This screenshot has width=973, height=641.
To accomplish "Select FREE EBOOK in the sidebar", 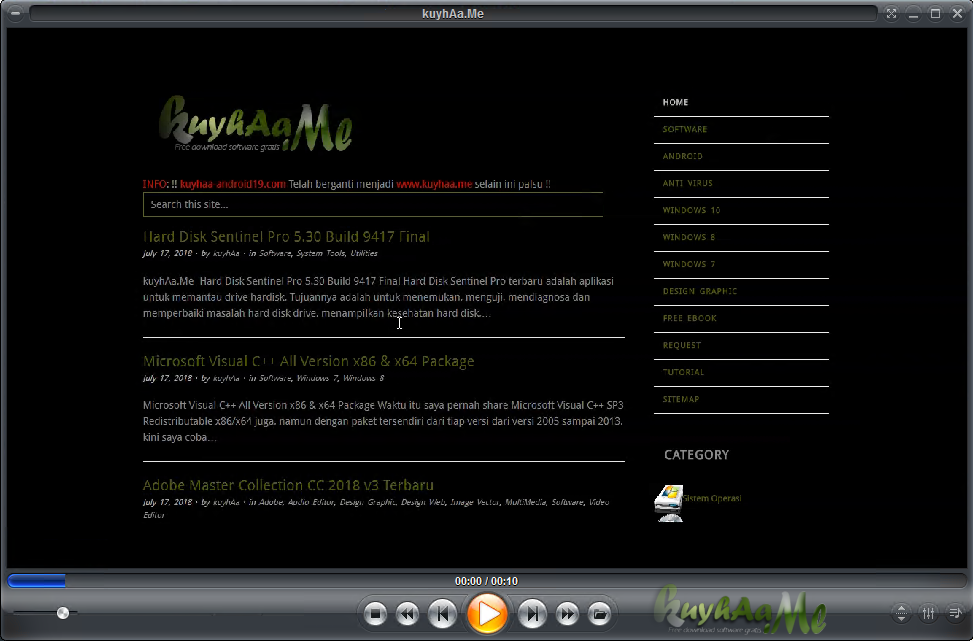I will coord(689,318).
